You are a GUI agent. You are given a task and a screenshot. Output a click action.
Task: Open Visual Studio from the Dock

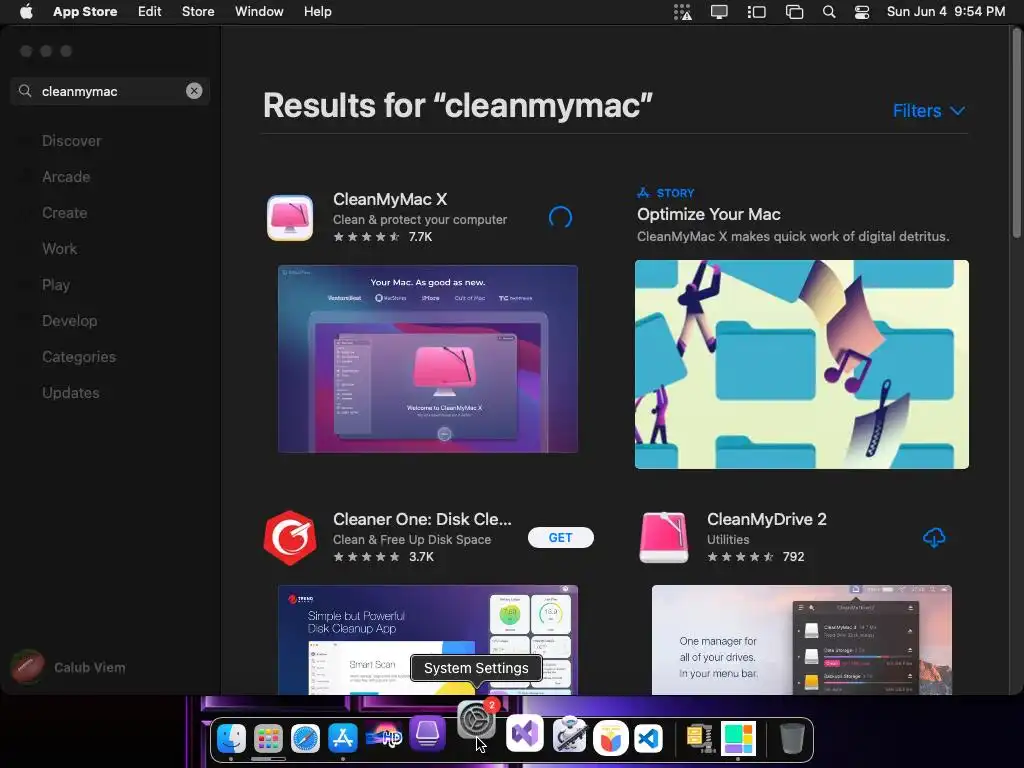tap(524, 733)
